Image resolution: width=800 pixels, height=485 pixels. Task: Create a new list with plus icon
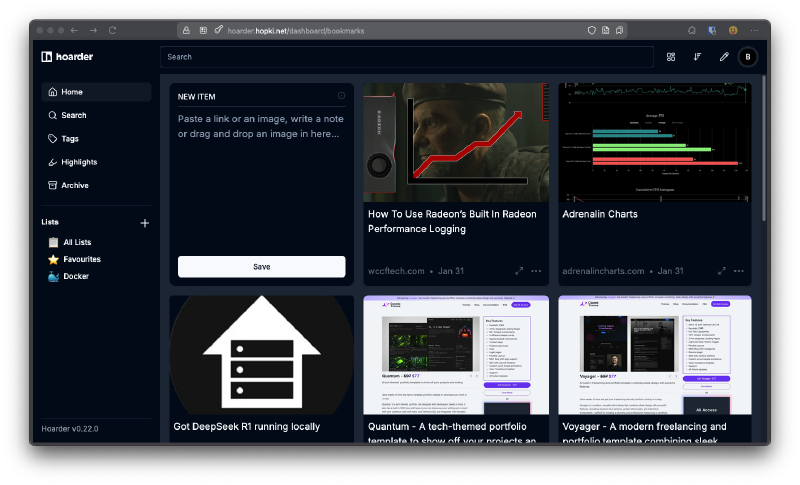pyautogui.click(x=144, y=223)
